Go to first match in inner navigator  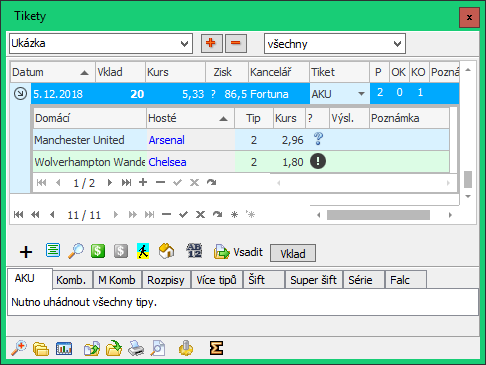pos(41,182)
